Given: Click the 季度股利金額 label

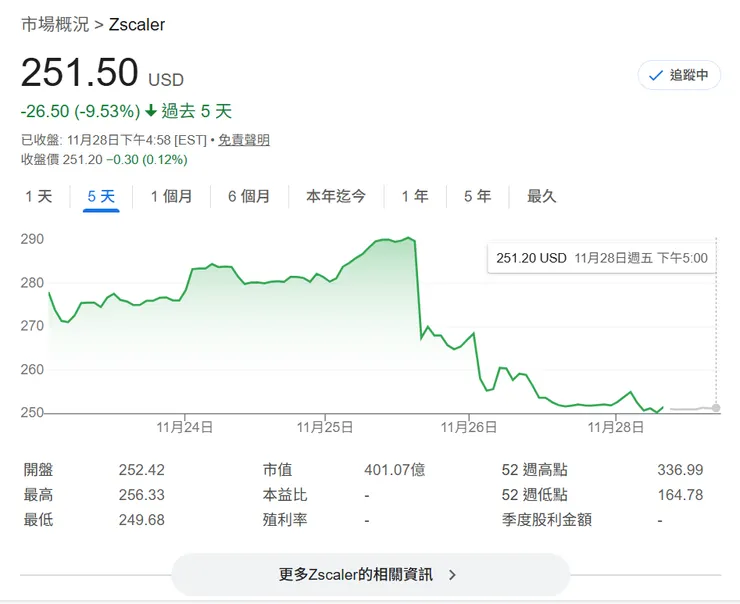Looking at the screenshot, I should click(x=547, y=520).
